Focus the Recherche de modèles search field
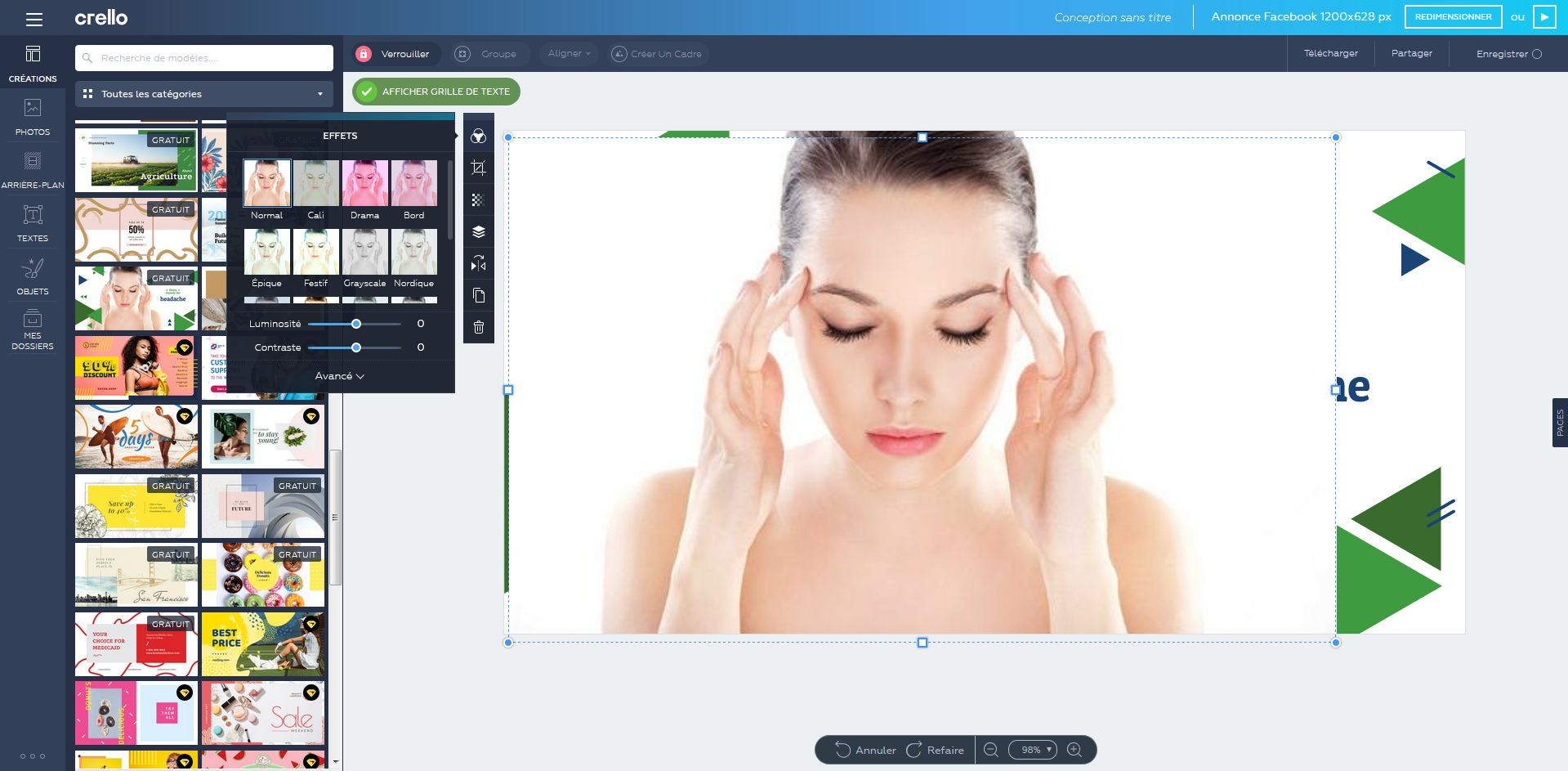 [204, 58]
